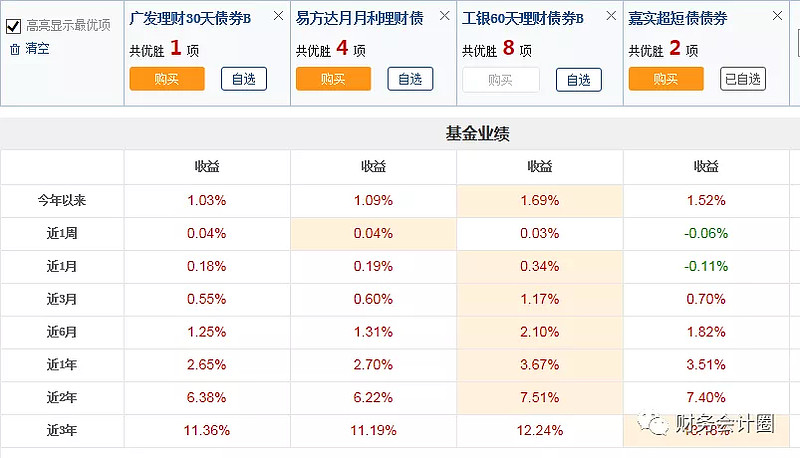Click disabled 购买 under 工银60天理财债券B
The image size is (800, 458).
point(500,80)
